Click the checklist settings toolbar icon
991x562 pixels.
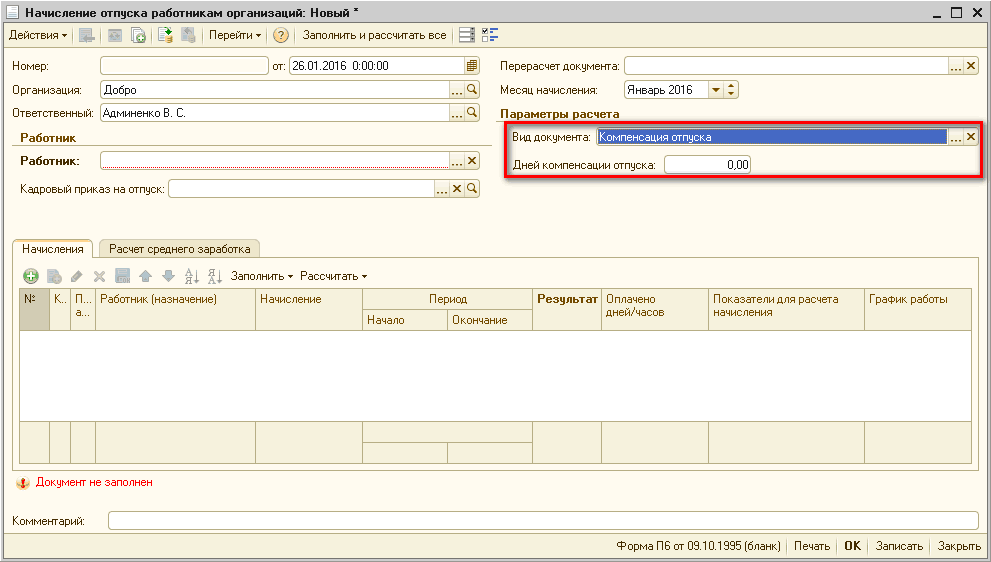coord(490,35)
